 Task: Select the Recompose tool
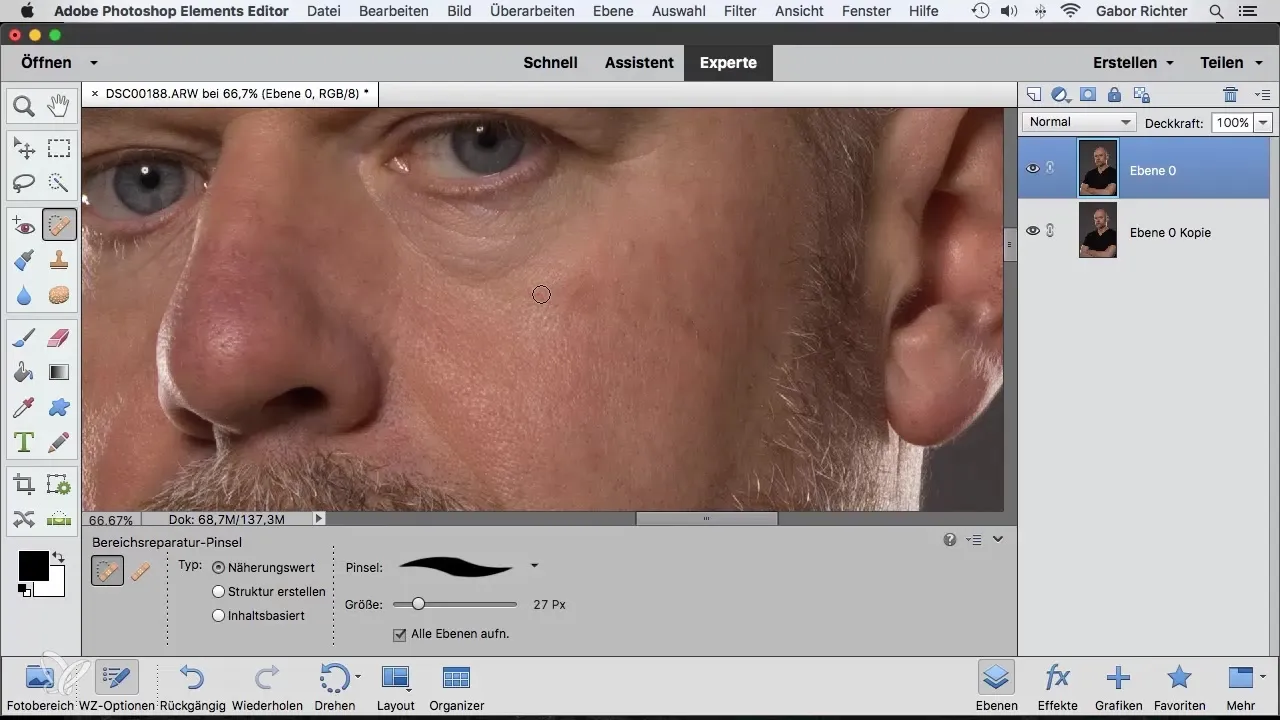tap(59, 485)
